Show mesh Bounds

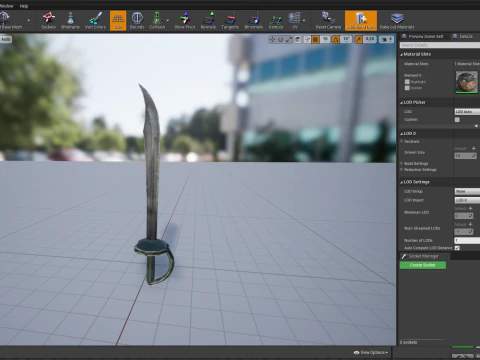[x=137, y=21]
